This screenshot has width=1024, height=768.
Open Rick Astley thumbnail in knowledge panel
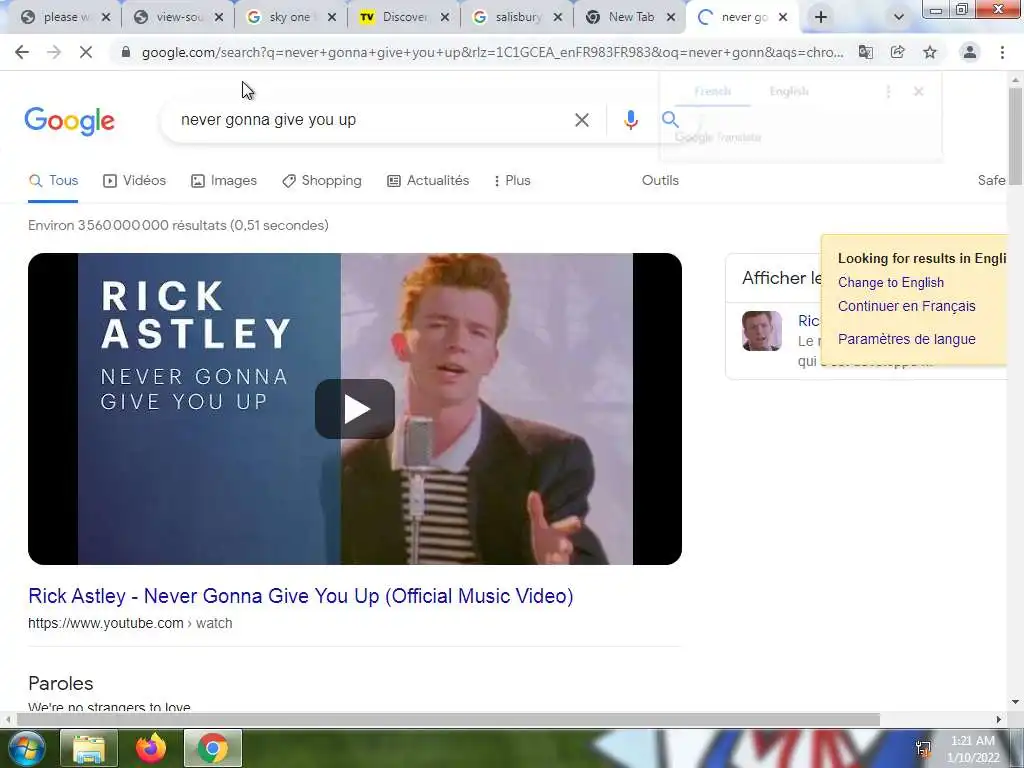(x=761, y=331)
